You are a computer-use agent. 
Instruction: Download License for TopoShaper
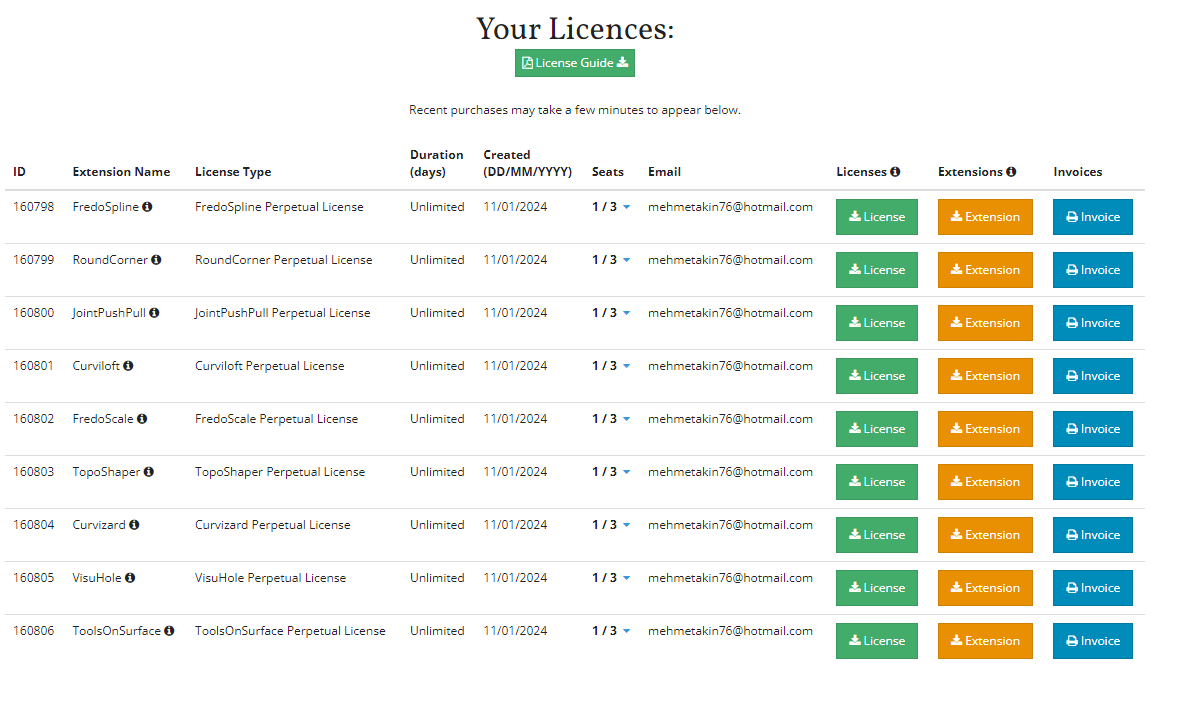coord(877,481)
